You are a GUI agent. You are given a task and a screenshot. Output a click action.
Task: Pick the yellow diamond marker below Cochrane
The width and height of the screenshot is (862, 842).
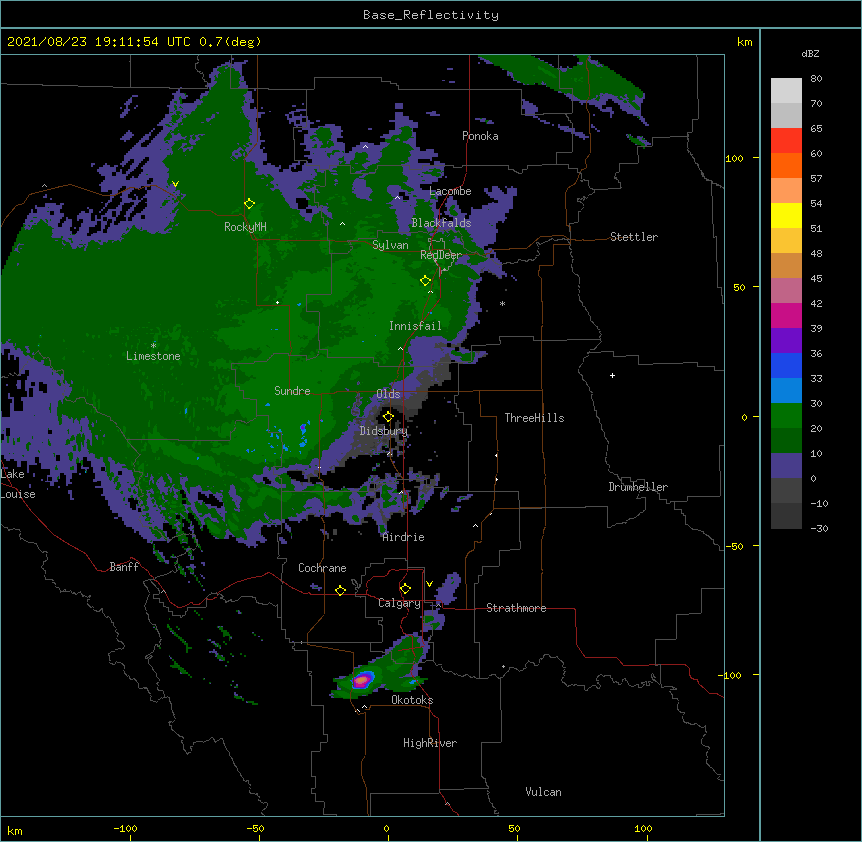point(340,590)
